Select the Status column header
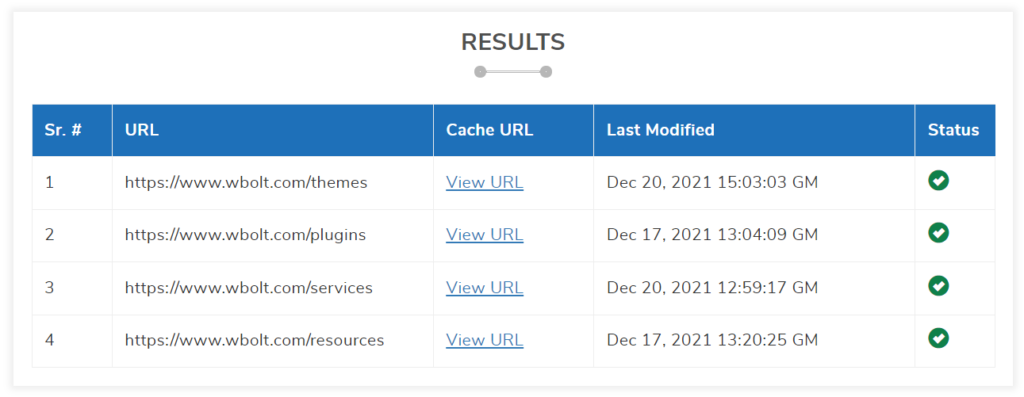Screen dimensions: 1024x397 [x=955, y=130]
